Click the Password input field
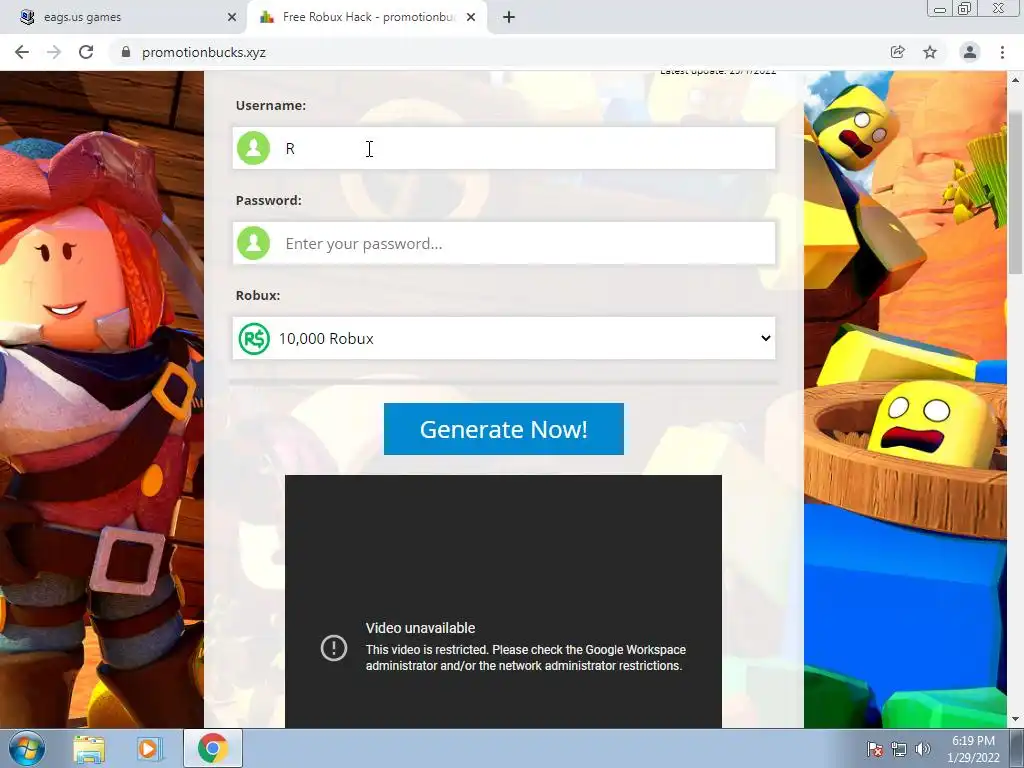Screen dimensions: 1024x768 [x=504, y=243]
